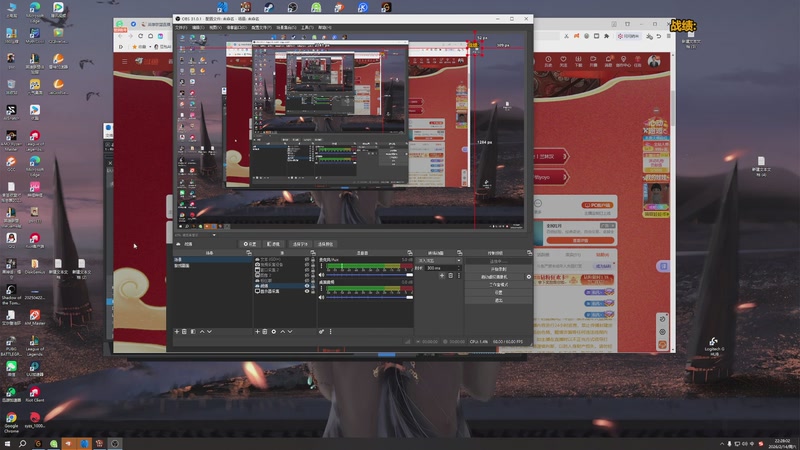Pop out the Audio Mixer dock icon
Viewport: 800px width, 450px height.
(409, 253)
